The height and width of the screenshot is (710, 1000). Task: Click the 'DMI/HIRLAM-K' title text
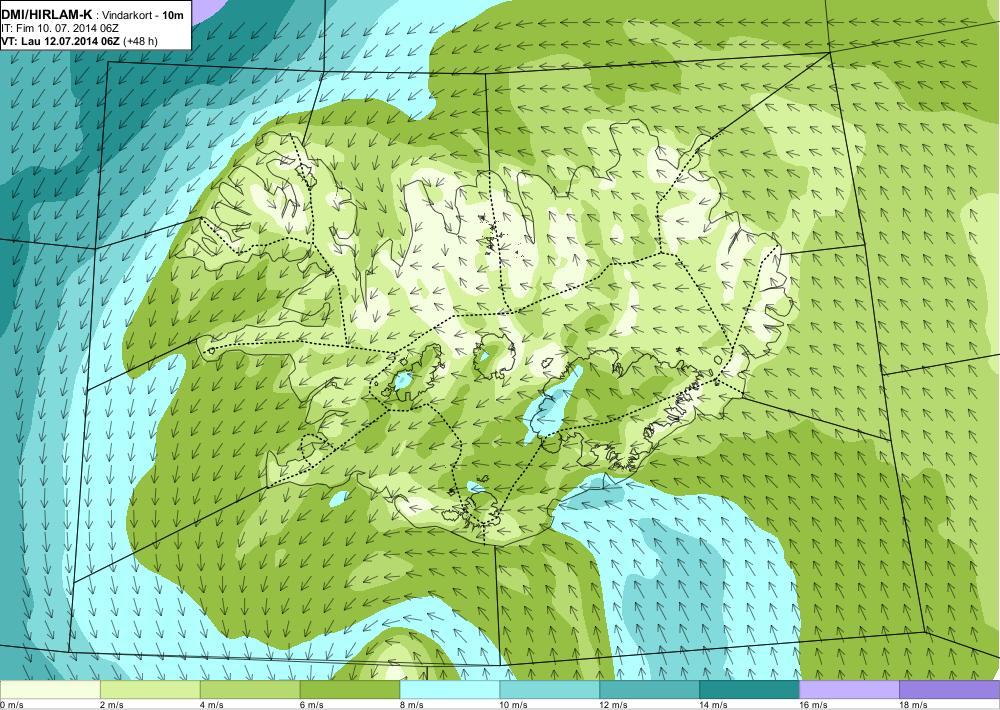tap(47, 16)
